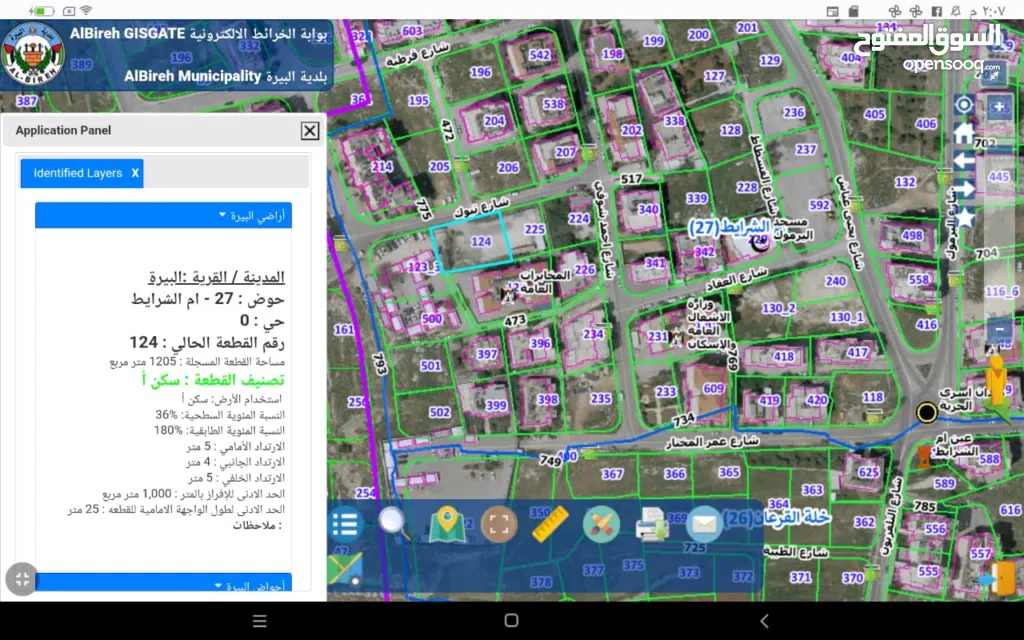Open the map location pin tool
Screen dimensions: 1024x640
(446, 524)
